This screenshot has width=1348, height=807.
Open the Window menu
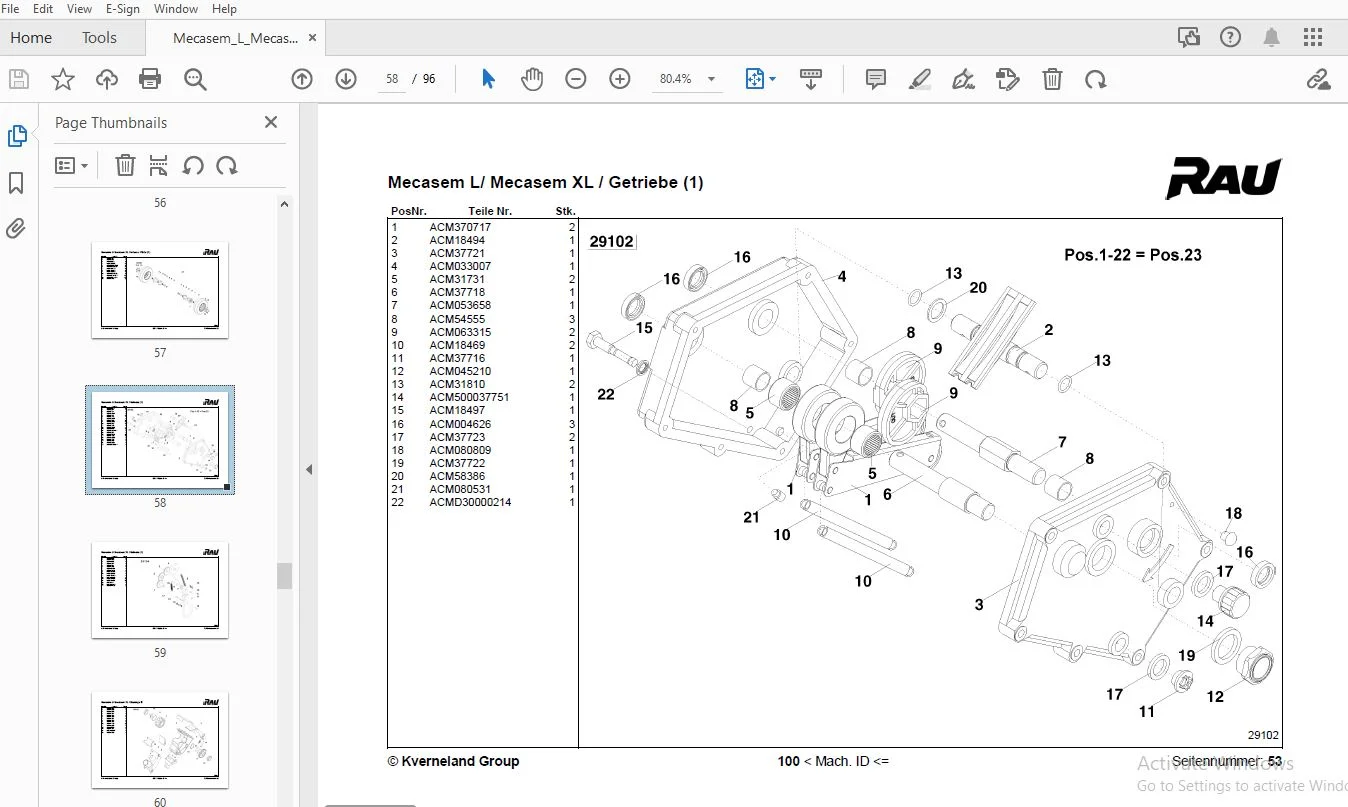176,9
